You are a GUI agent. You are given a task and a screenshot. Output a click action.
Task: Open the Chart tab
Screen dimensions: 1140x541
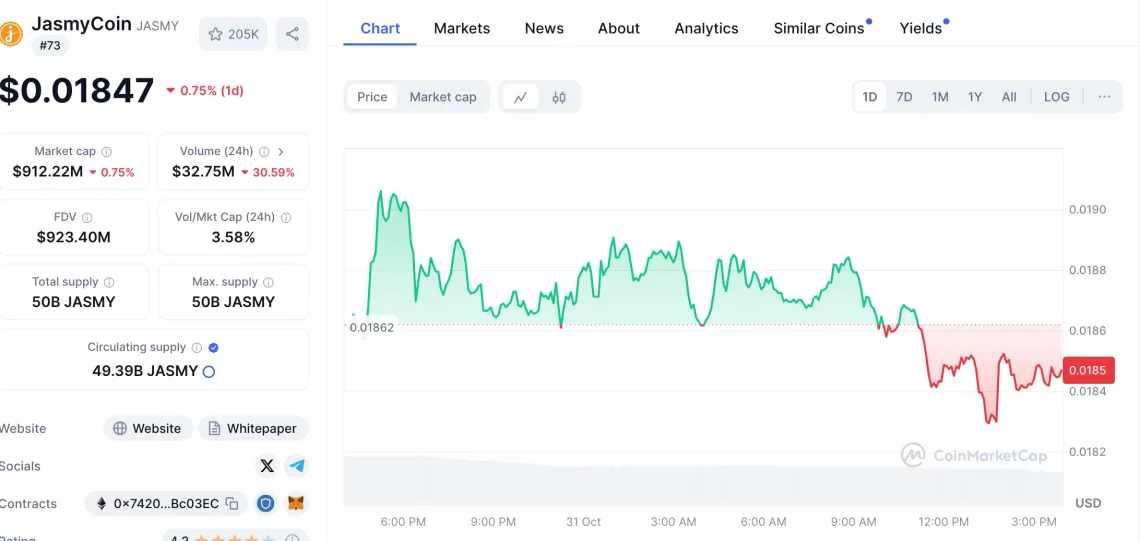click(380, 28)
